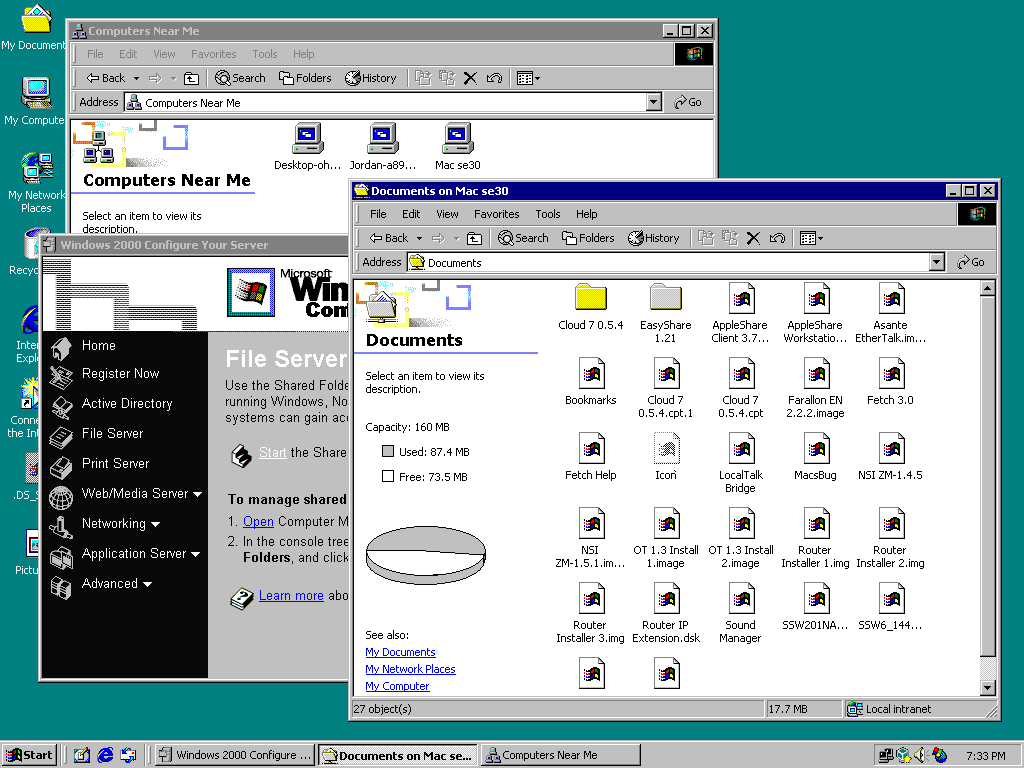The width and height of the screenshot is (1024, 768).
Task: Select Active Directory in Configure Server sidebar
Action: 127,404
